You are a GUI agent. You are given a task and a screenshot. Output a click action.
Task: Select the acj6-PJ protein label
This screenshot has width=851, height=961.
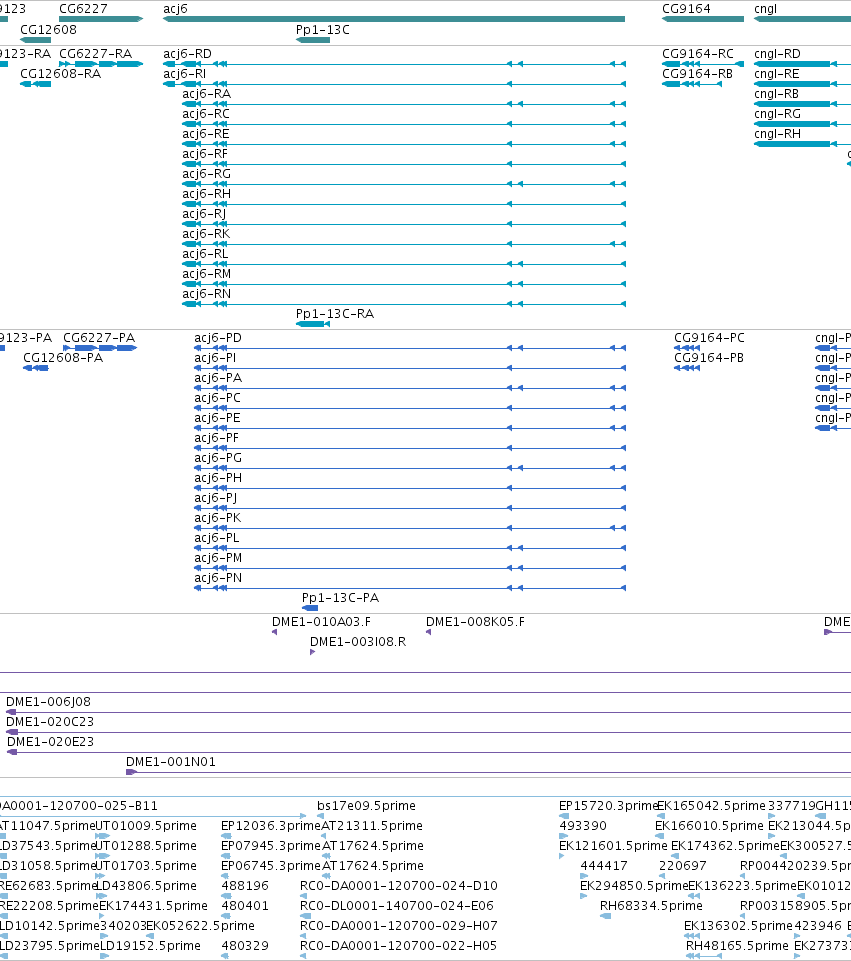point(216,498)
